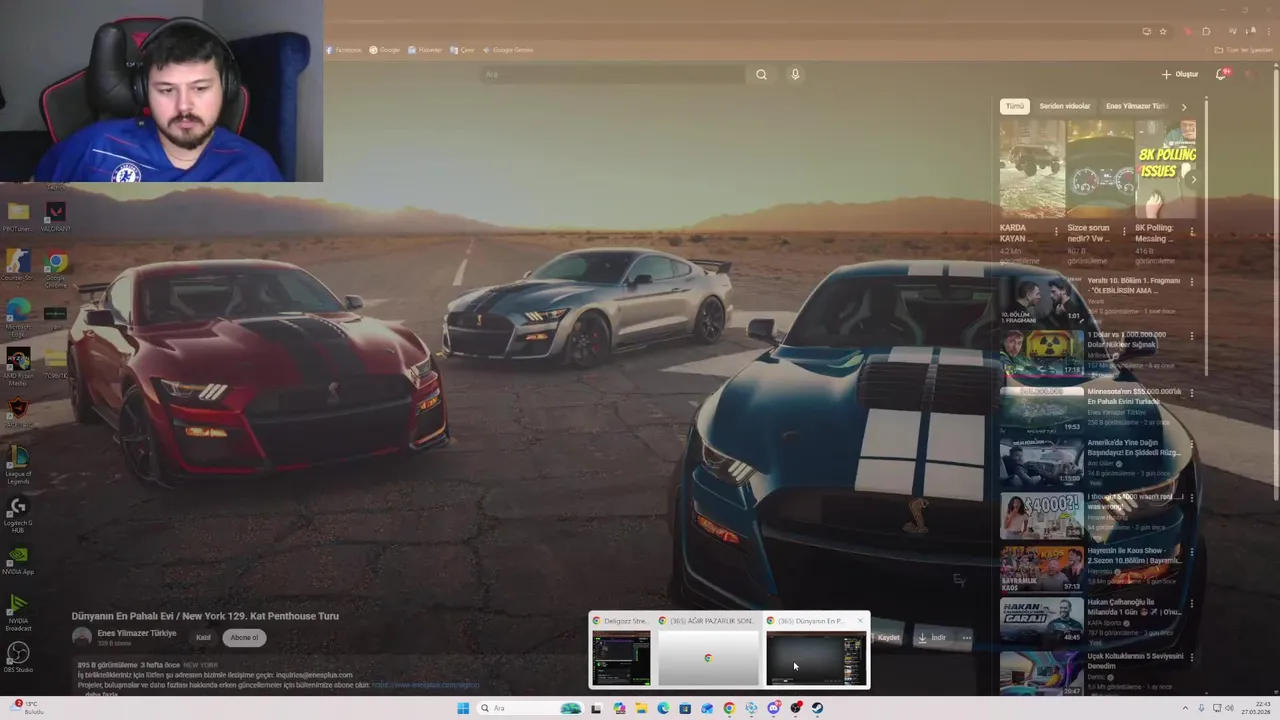Screen dimensions: 1280x720
Task: Open Chrome from the taskbar
Action: [x=729, y=708]
